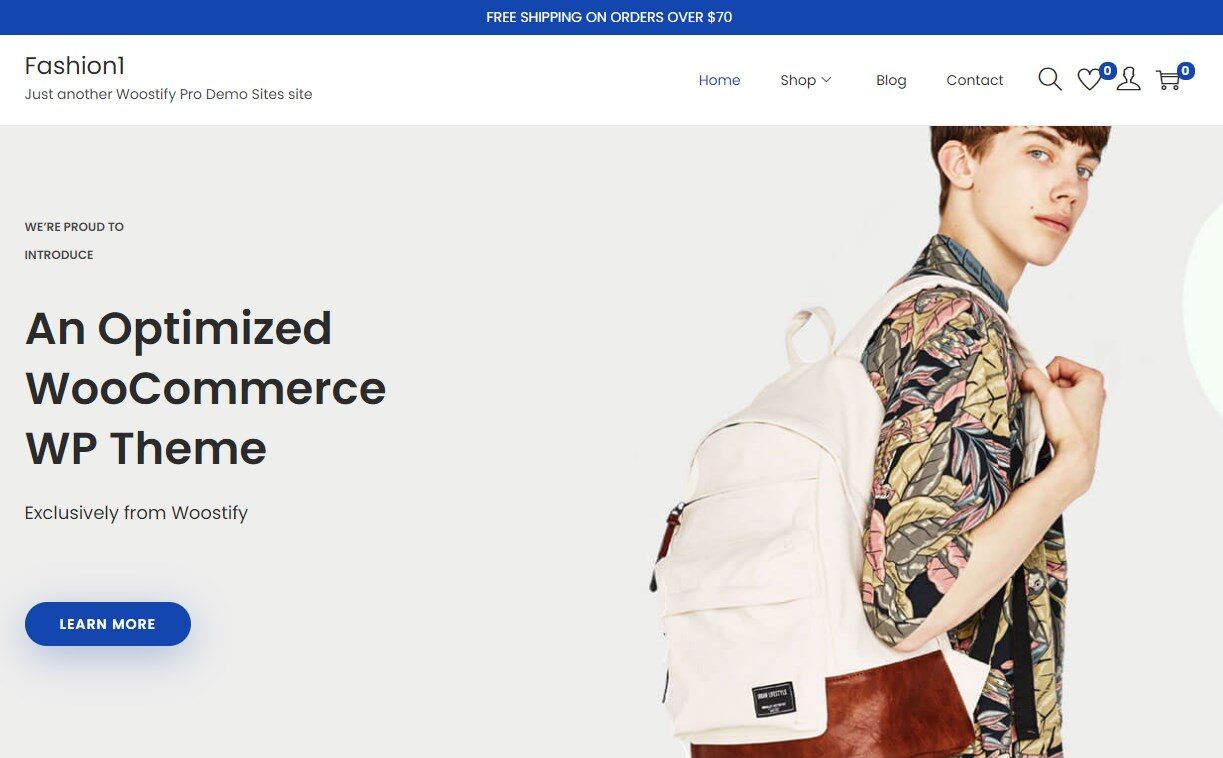This screenshot has height=758, width=1223.
Task: Open the Shop menu item
Action: [798, 80]
